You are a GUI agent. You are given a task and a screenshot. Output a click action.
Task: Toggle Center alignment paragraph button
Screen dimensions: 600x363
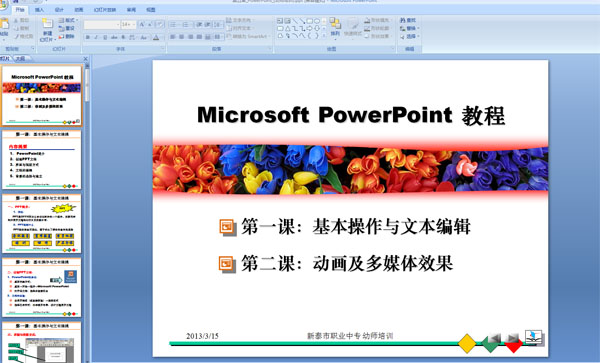182,37
